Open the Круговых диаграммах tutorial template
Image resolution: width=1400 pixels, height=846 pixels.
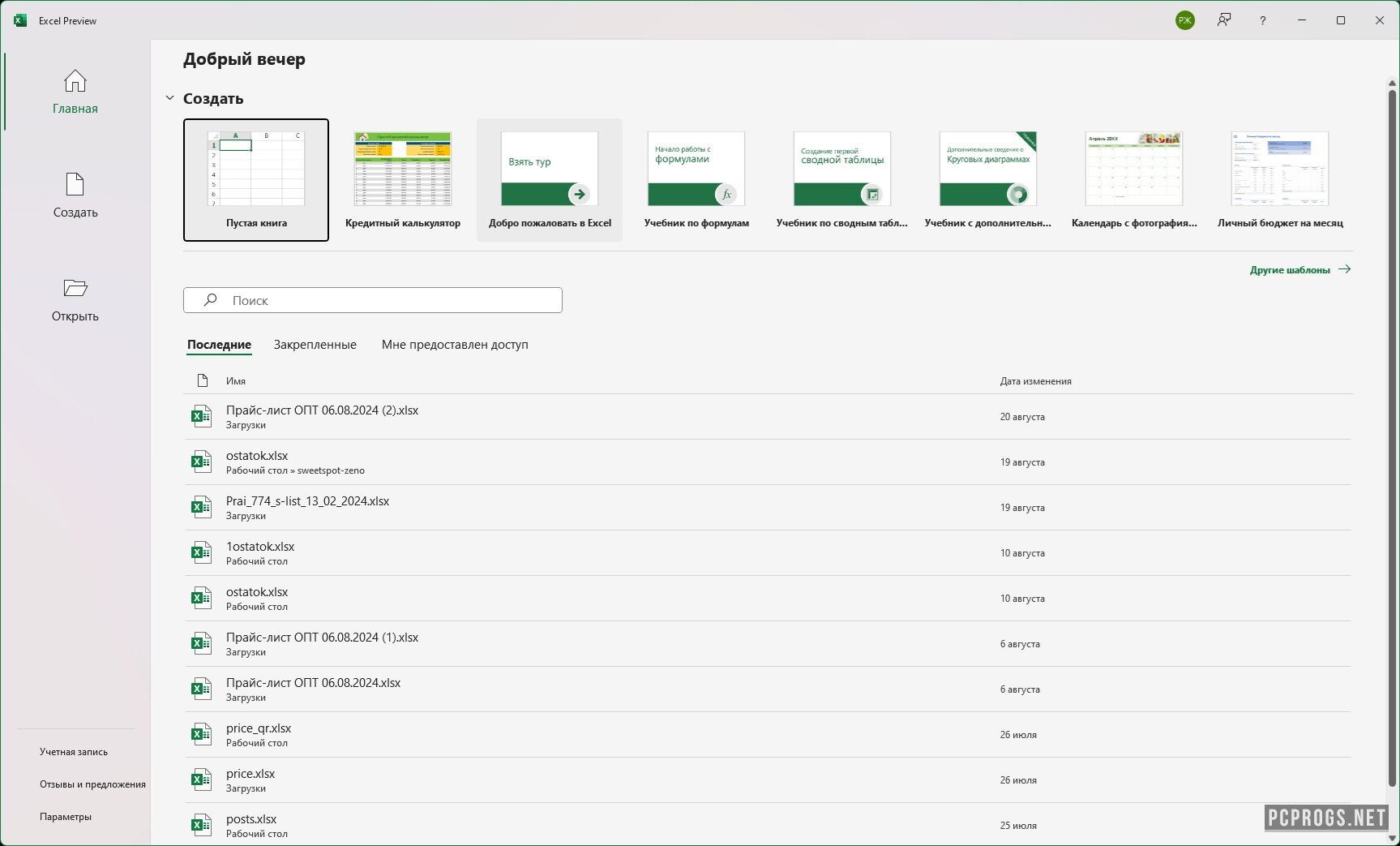click(988, 180)
